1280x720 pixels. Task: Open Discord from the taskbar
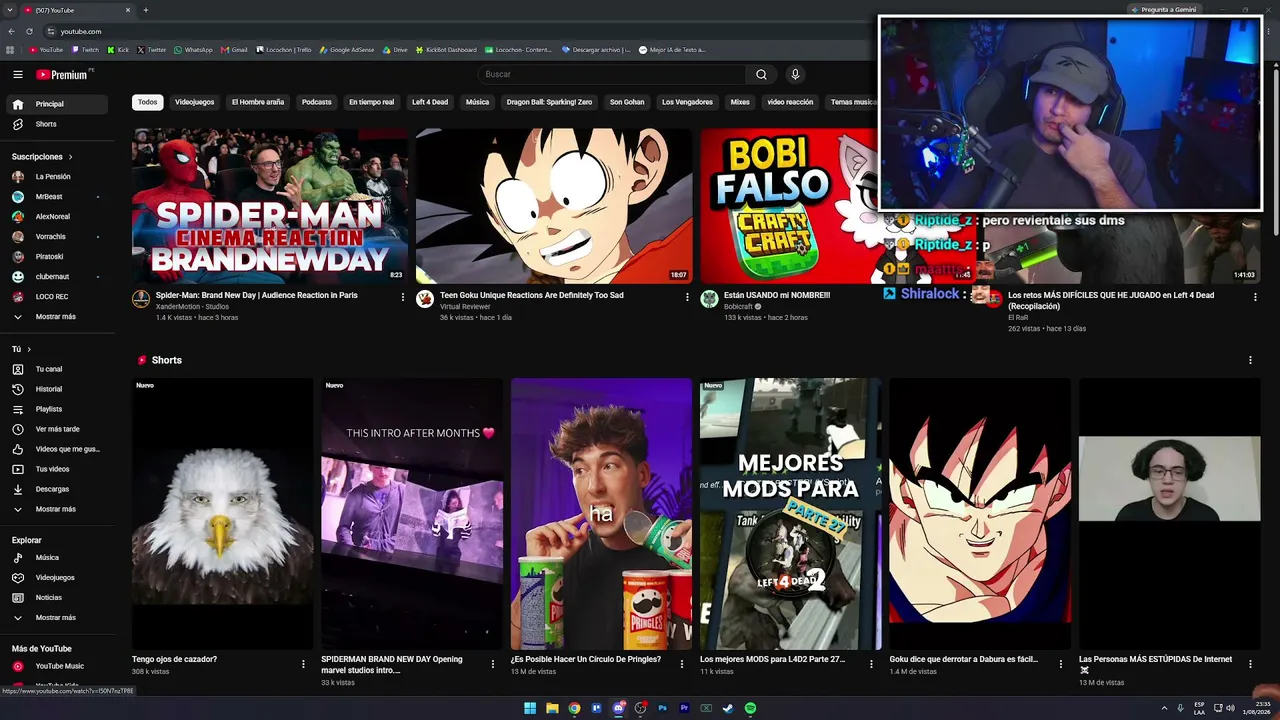(x=619, y=708)
